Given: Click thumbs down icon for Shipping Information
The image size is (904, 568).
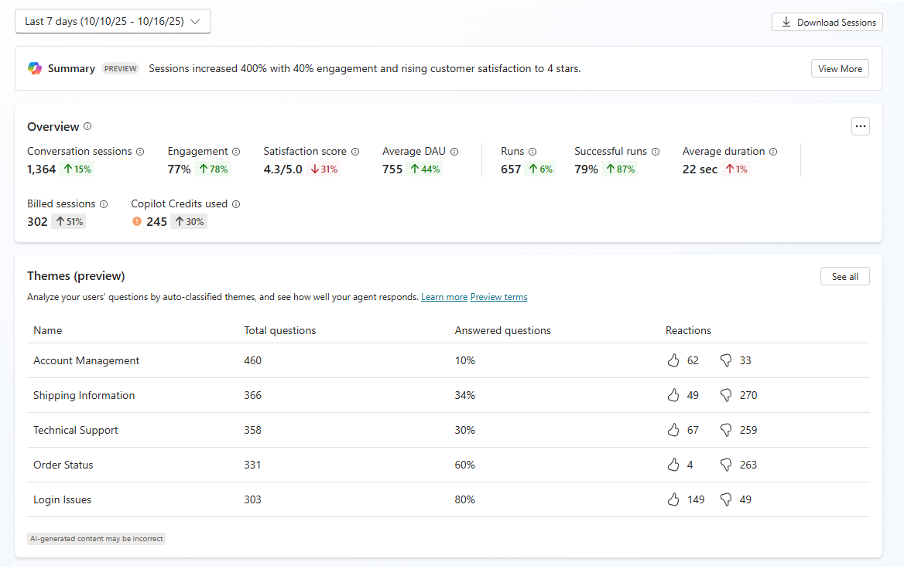Looking at the screenshot, I should (726, 395).
